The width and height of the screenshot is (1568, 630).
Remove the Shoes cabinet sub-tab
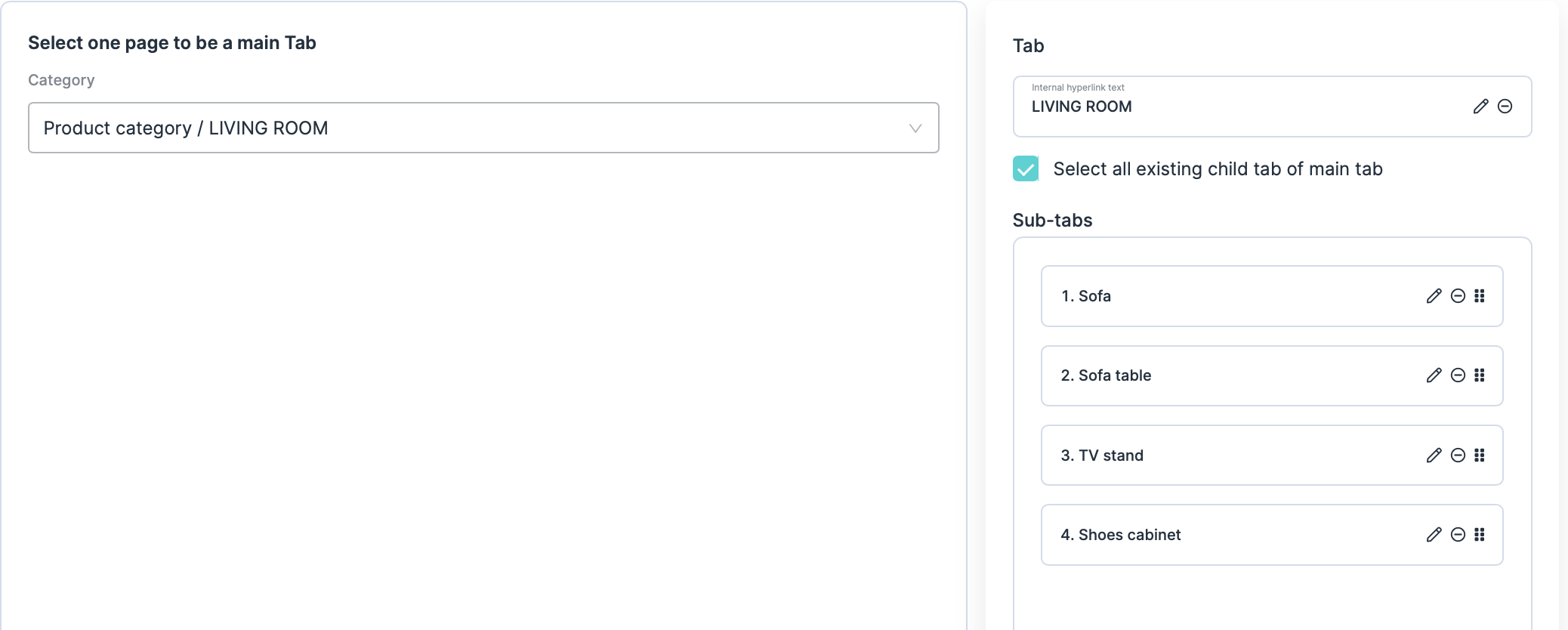pyautogui.click(x=1458, y=535)
